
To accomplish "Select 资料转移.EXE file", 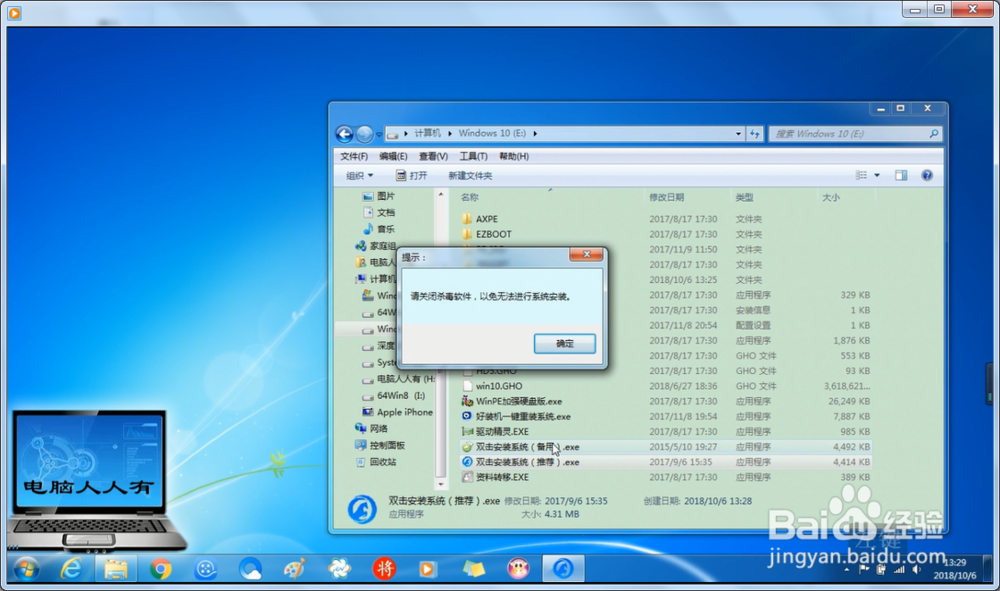I will point(502,477).
